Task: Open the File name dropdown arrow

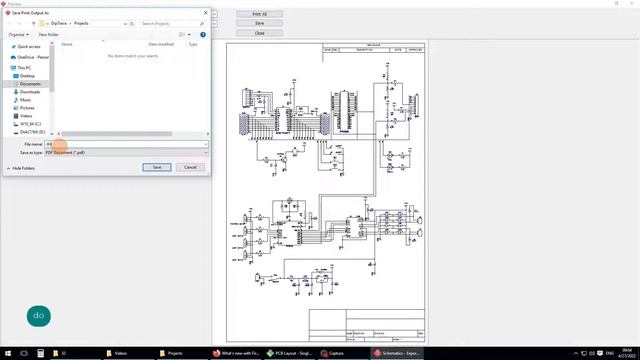Action: pyautogui.click(x=206, y=144)
